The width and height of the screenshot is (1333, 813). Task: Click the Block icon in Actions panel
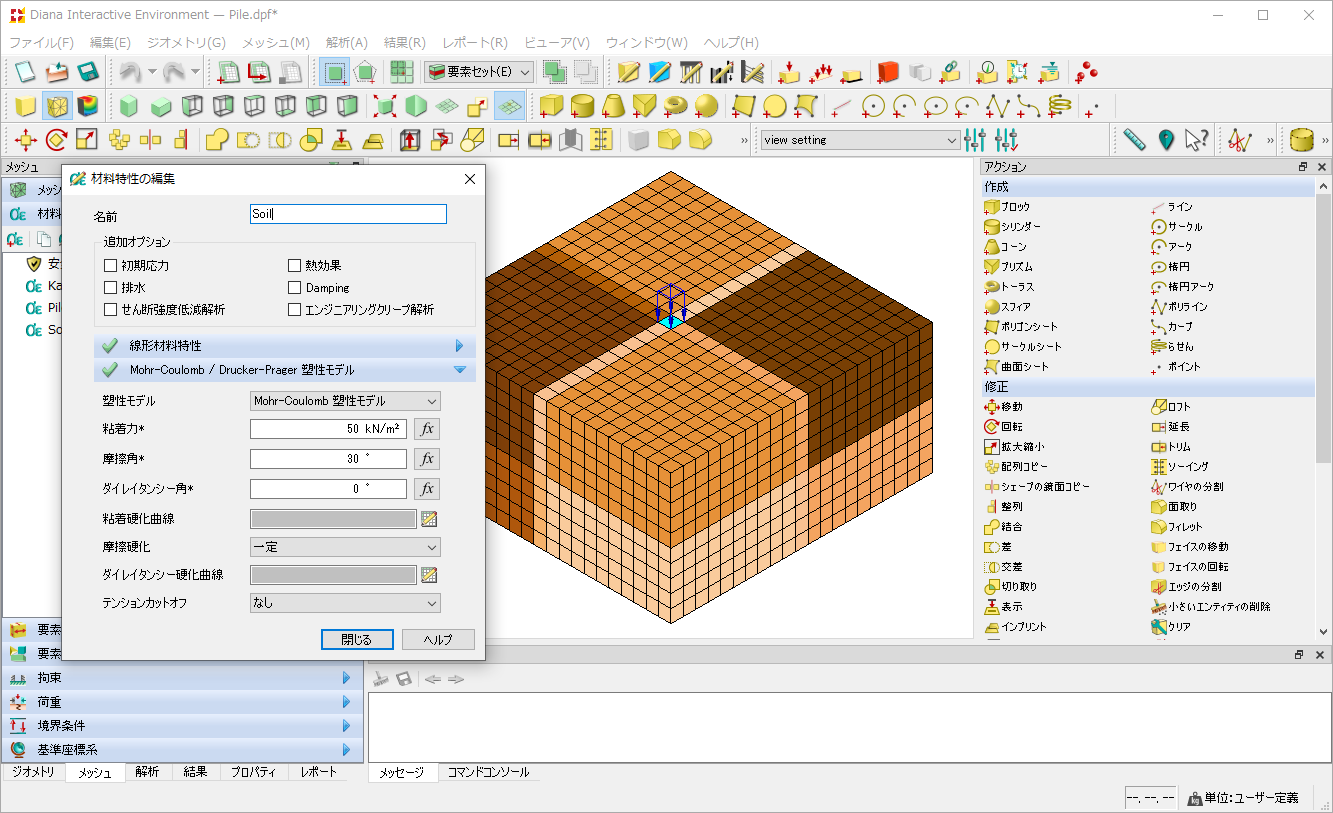coord(992,207)
